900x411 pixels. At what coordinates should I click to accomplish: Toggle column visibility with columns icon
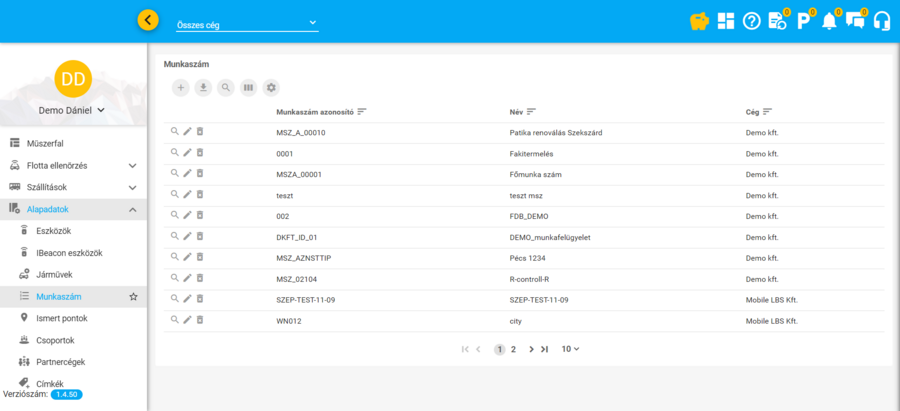[x=248, y=88]
